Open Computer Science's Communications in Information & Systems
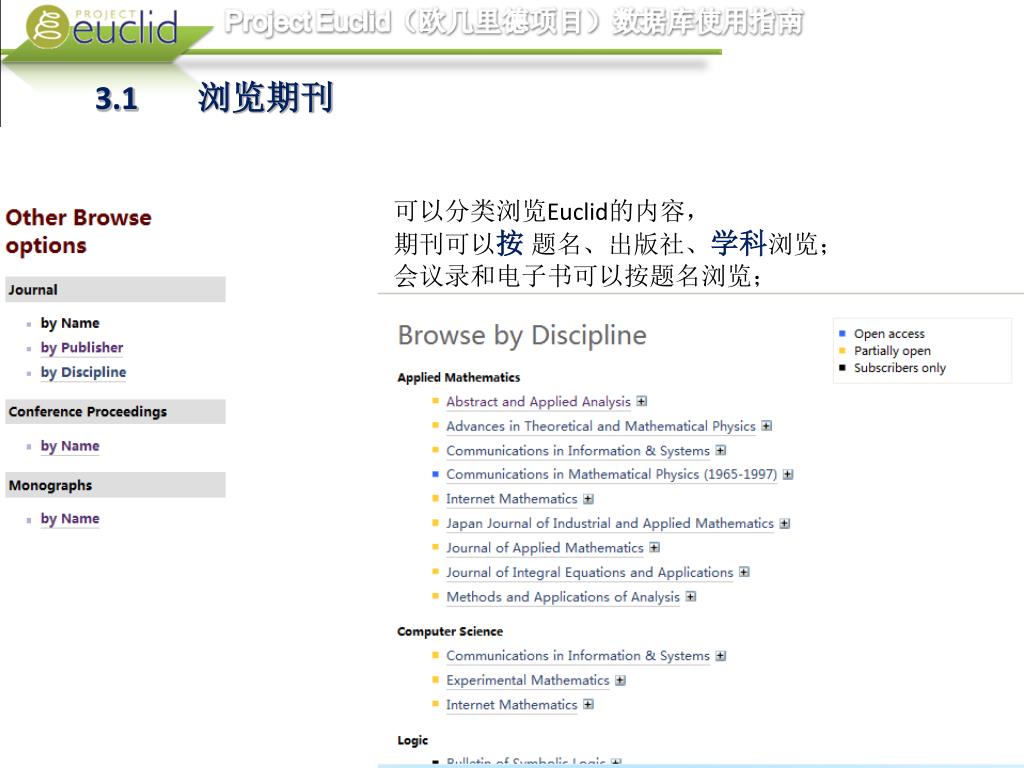1024x768 pixels. [577, 656]
